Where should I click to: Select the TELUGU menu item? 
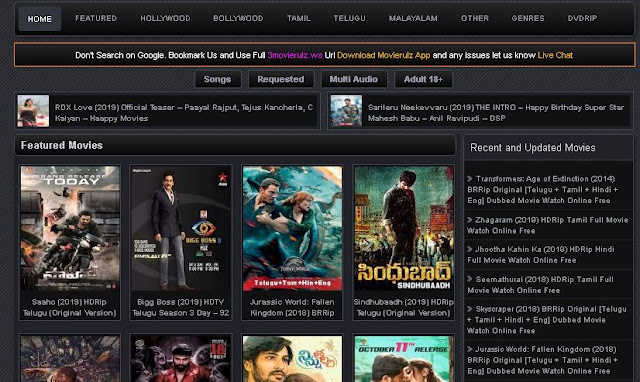click(349, 18)
